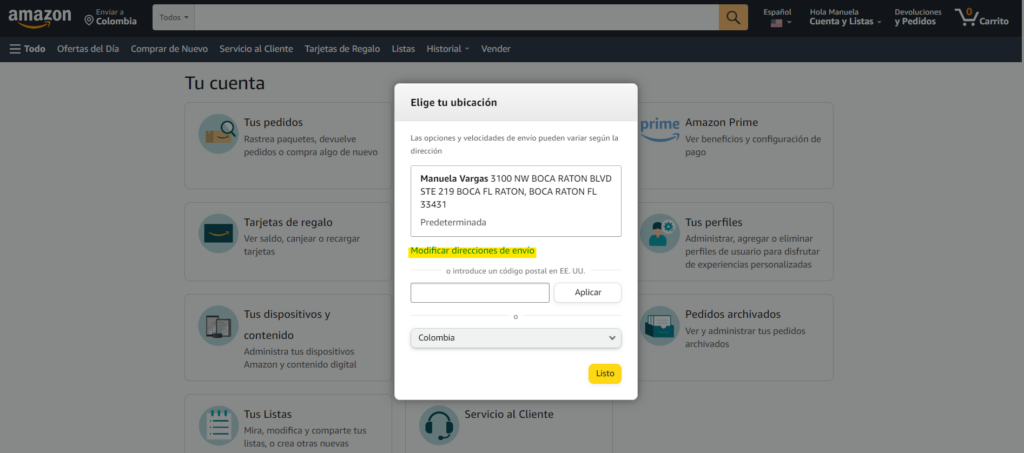Viewport: 1024px width, 453px height.
Task: Open Tus pedidos card title
Action: coord(273,123)
